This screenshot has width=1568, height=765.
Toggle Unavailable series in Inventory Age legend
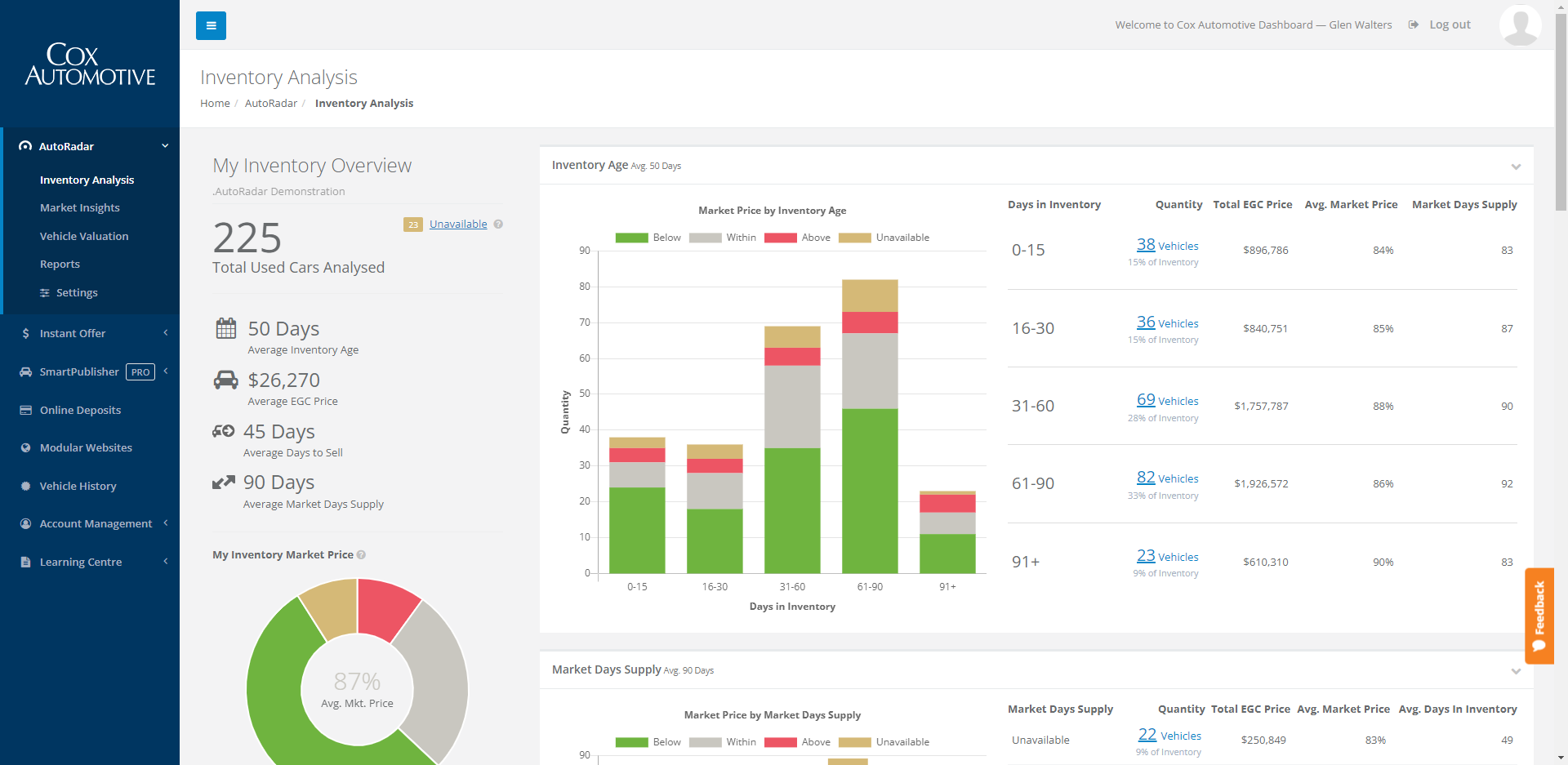pyautogui.click(x=884, y=238)
